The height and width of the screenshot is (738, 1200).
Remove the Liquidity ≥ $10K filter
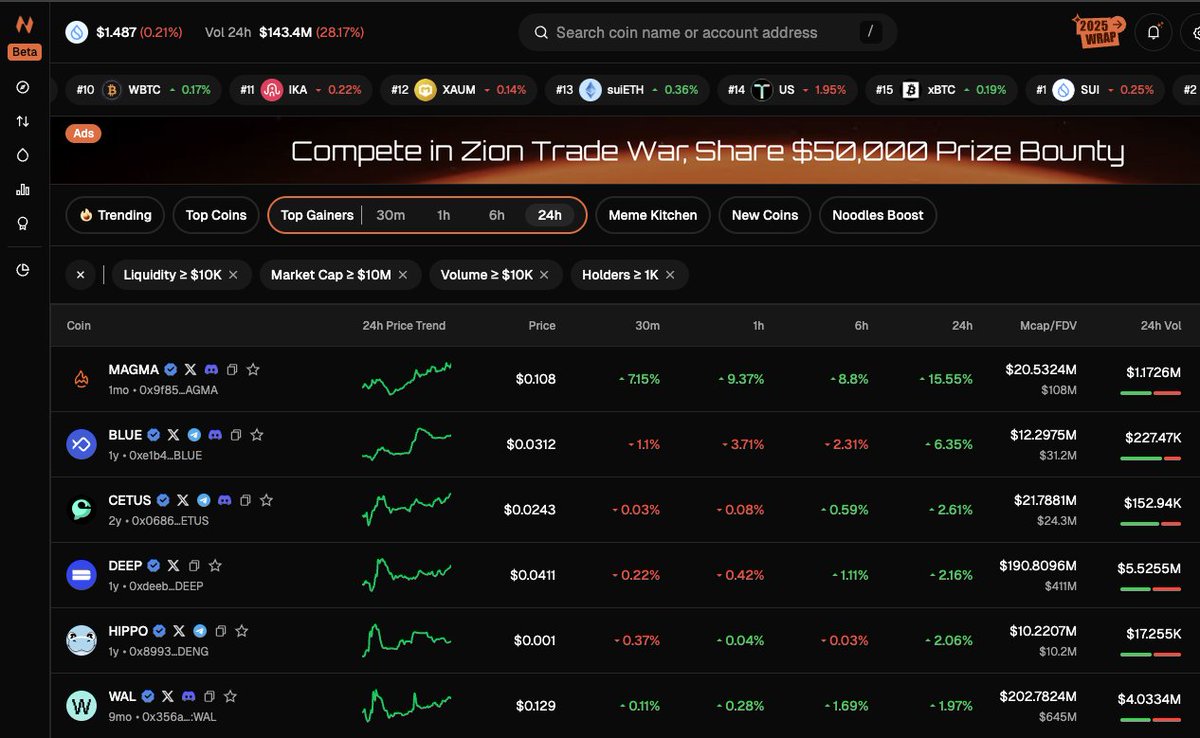[233, 274]
